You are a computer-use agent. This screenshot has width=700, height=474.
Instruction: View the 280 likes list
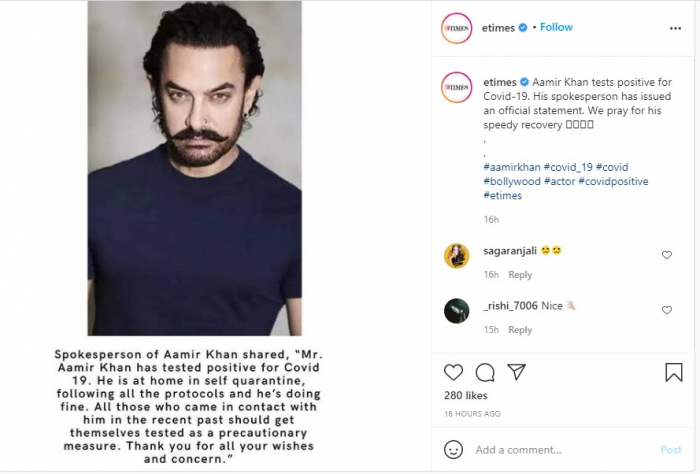click(x=464, y=398)
